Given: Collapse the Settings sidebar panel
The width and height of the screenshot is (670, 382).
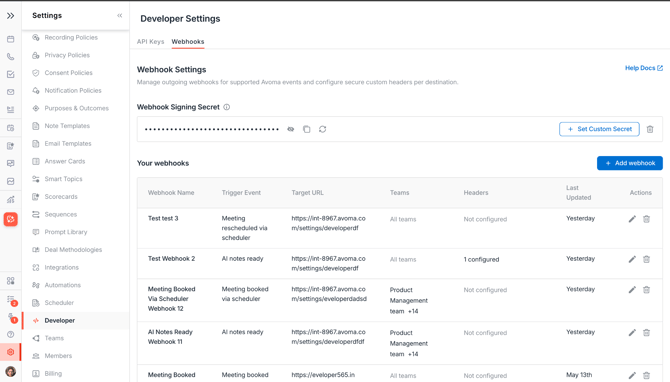Looking at the screenshot, I should click(x=120, y=15).
